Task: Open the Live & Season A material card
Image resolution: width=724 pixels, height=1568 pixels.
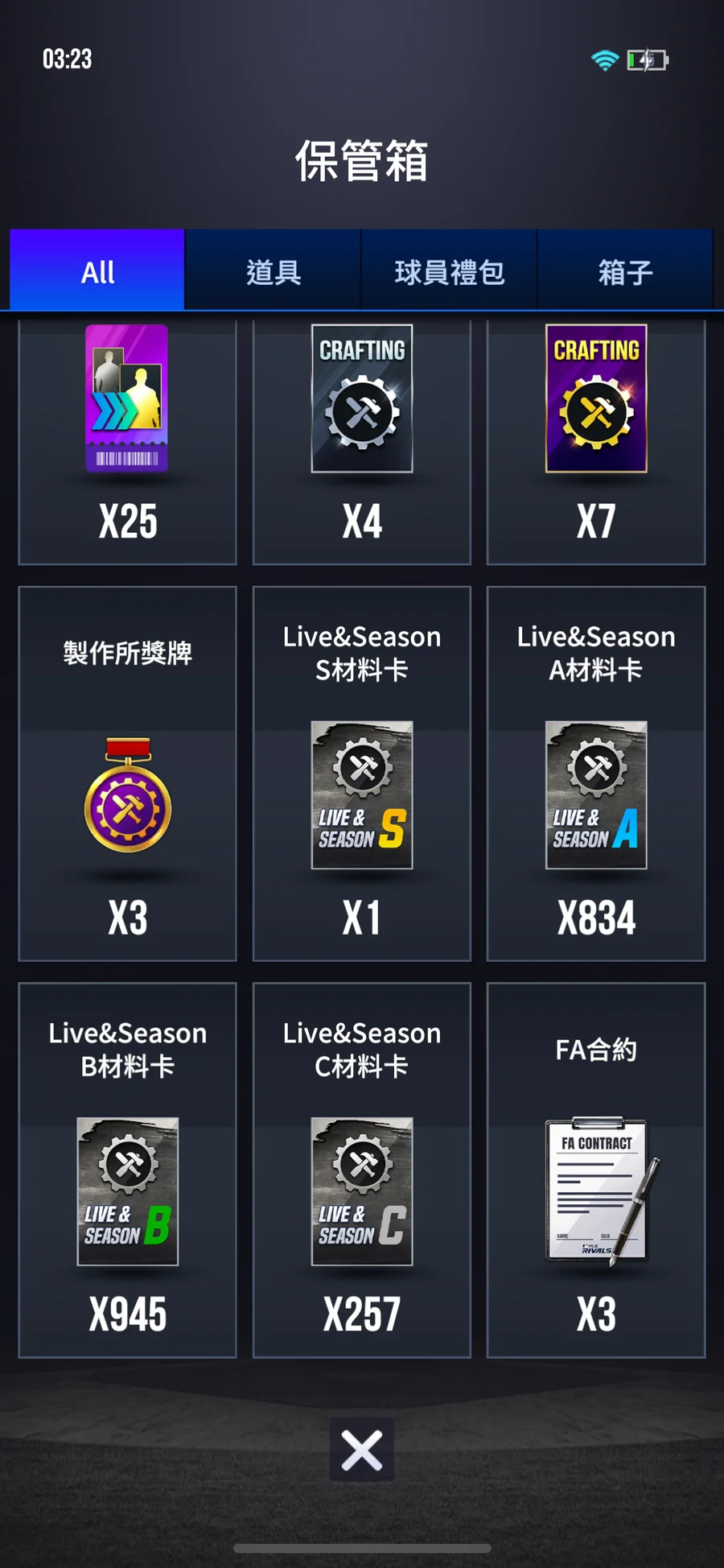Action: (596, 794)
